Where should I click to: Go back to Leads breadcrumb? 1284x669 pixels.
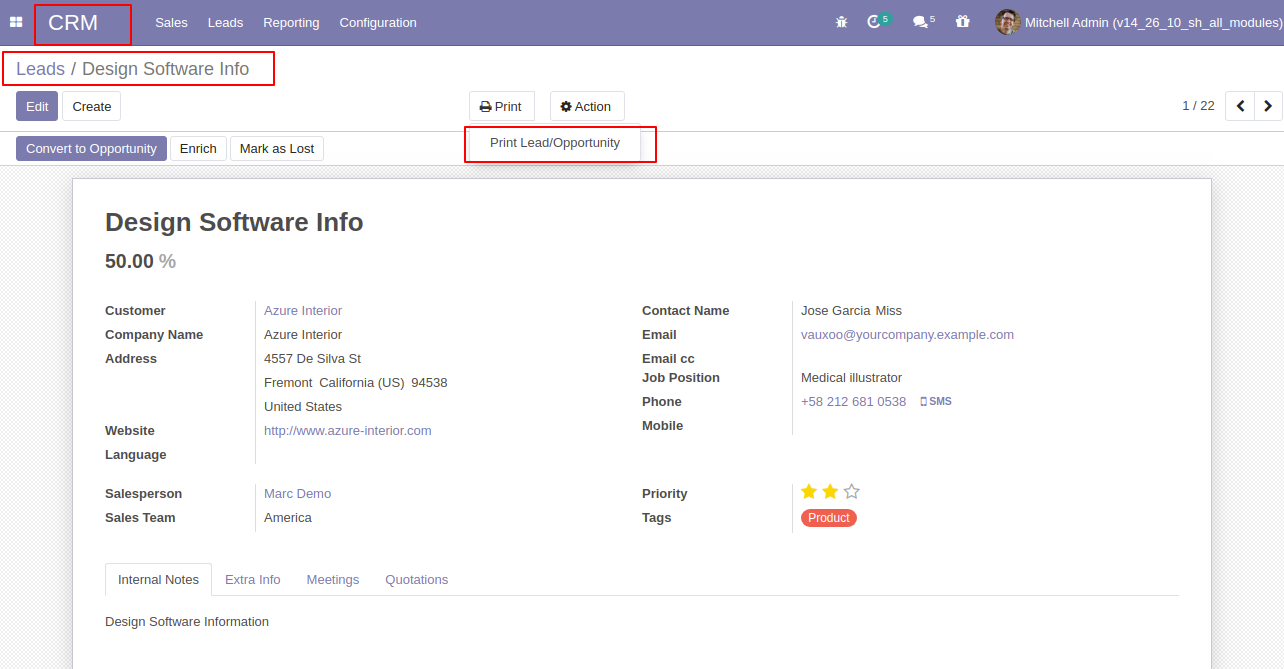[40, 69]
